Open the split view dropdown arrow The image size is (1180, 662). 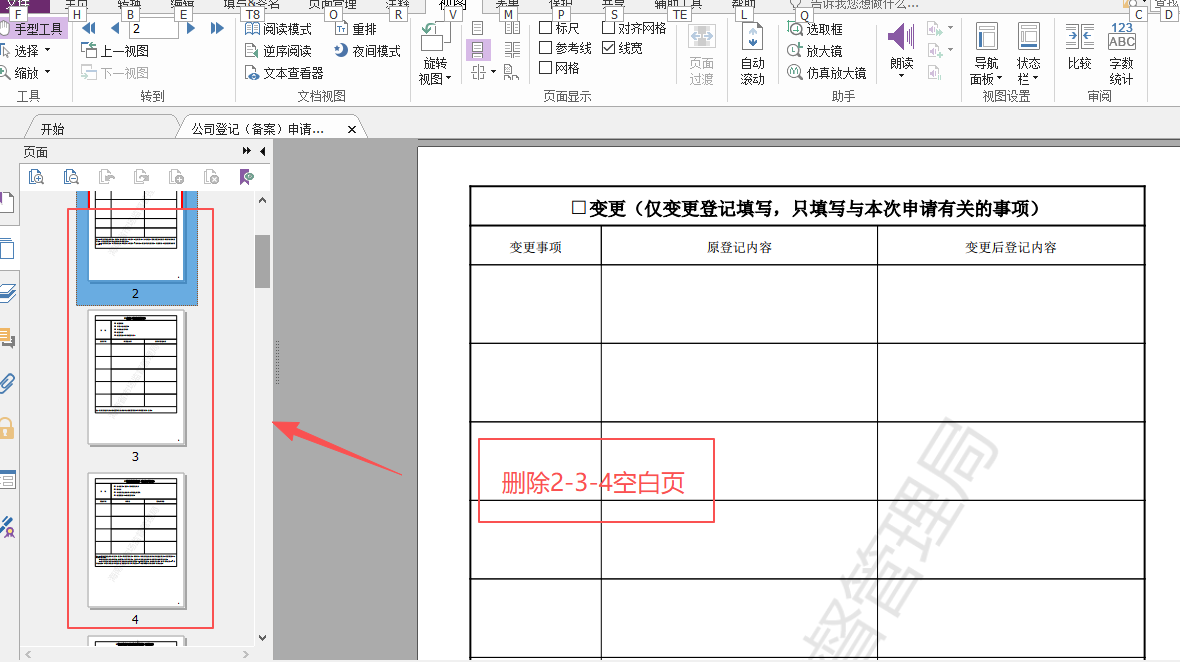[x=493, y=72]
